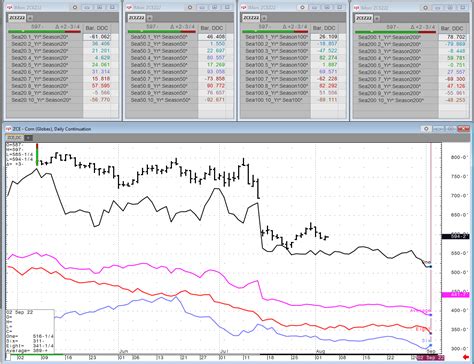
Task: Click Aug month label on chart time axis
Action: pyautogui.click(x=320, y=352)
